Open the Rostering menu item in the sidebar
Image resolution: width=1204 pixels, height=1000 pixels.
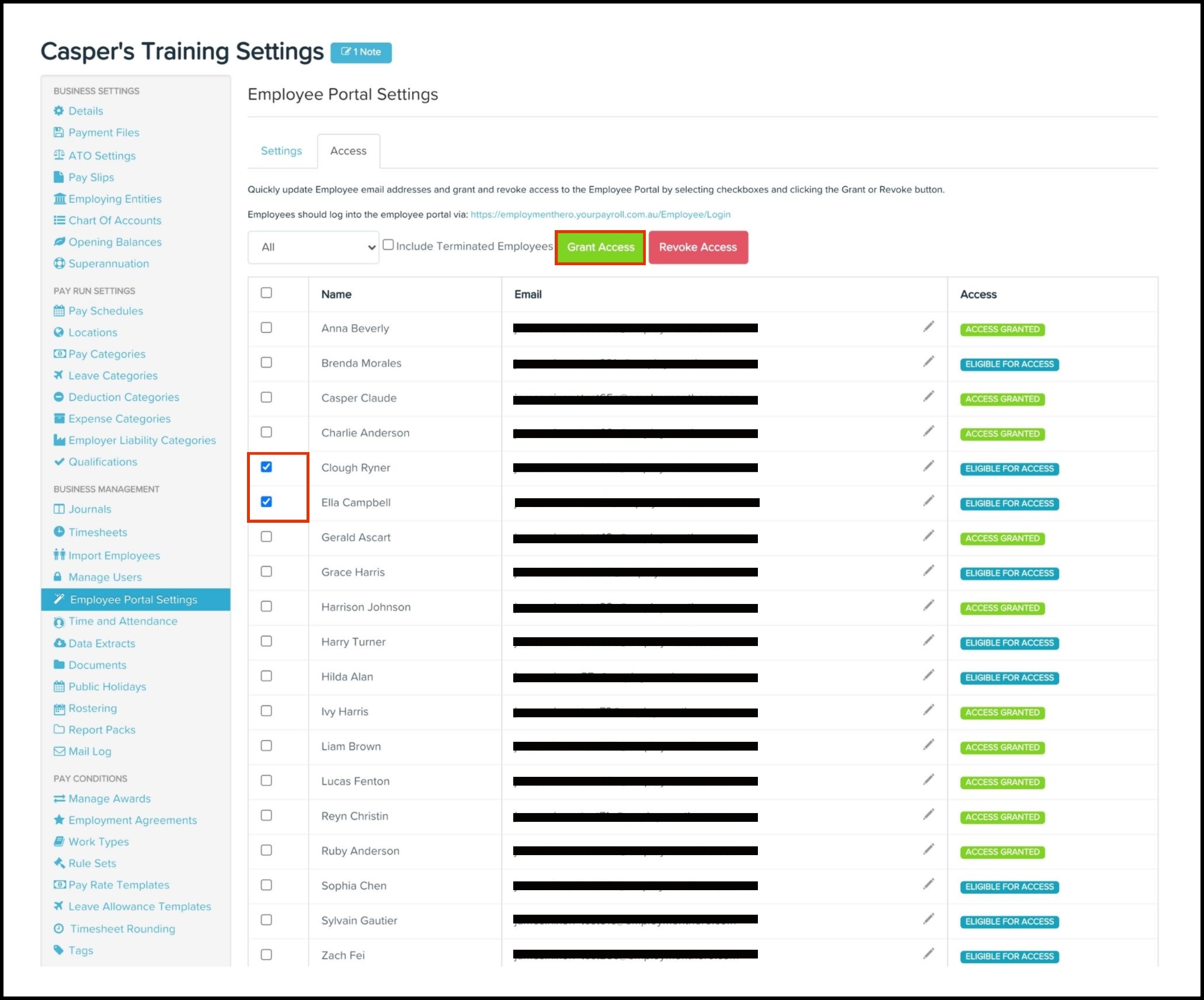92,708
